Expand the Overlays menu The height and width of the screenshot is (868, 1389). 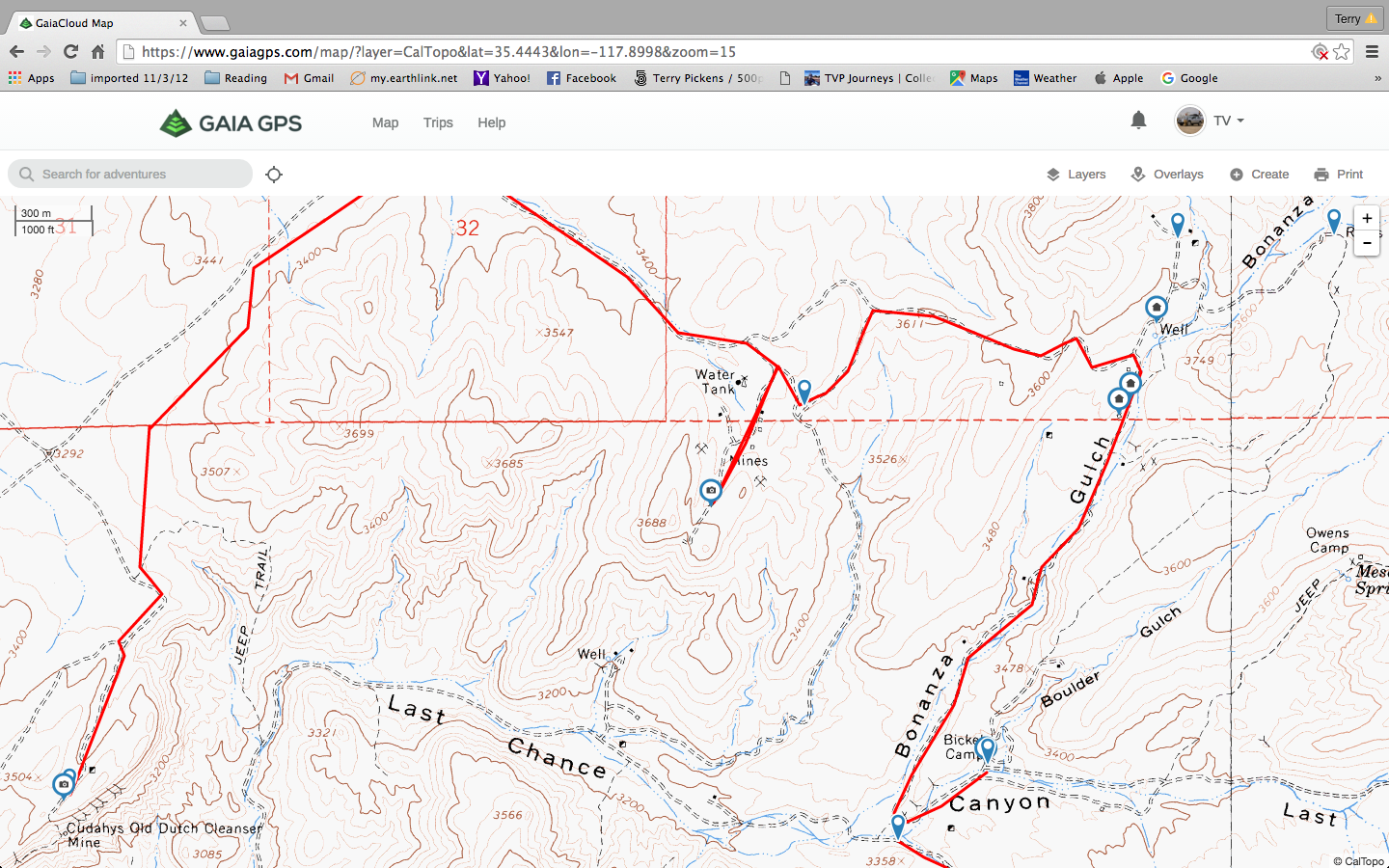click(1167, 175)
